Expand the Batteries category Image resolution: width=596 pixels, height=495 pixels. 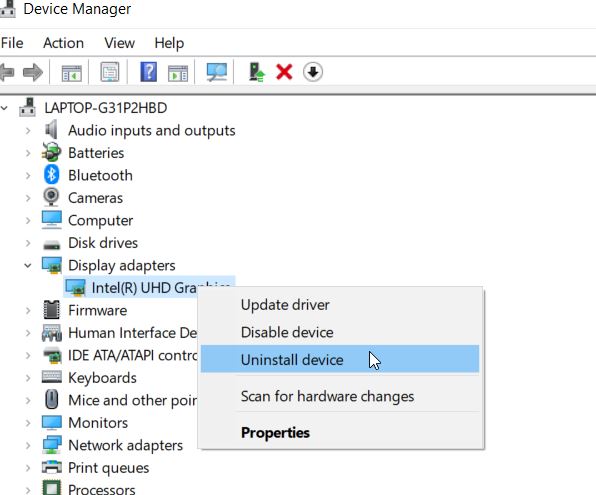(28, 153)
